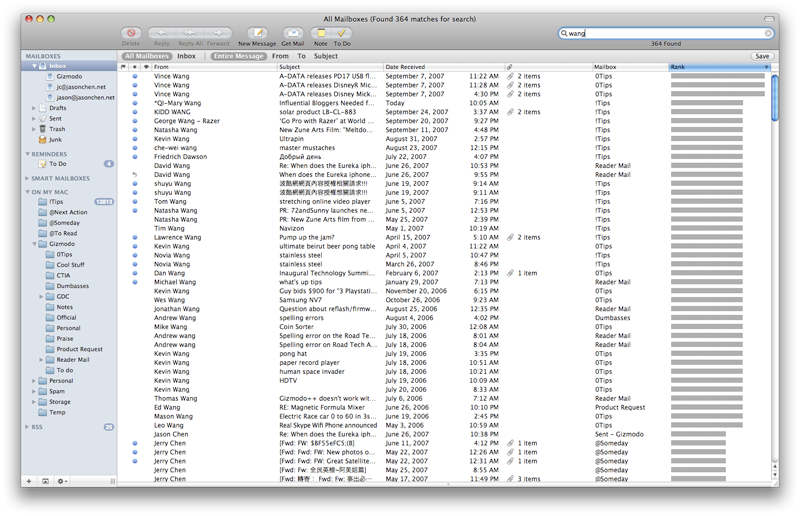Select the Entire Message search filter
Viewport: 800px width, 516px height.
tap(239, 56)
